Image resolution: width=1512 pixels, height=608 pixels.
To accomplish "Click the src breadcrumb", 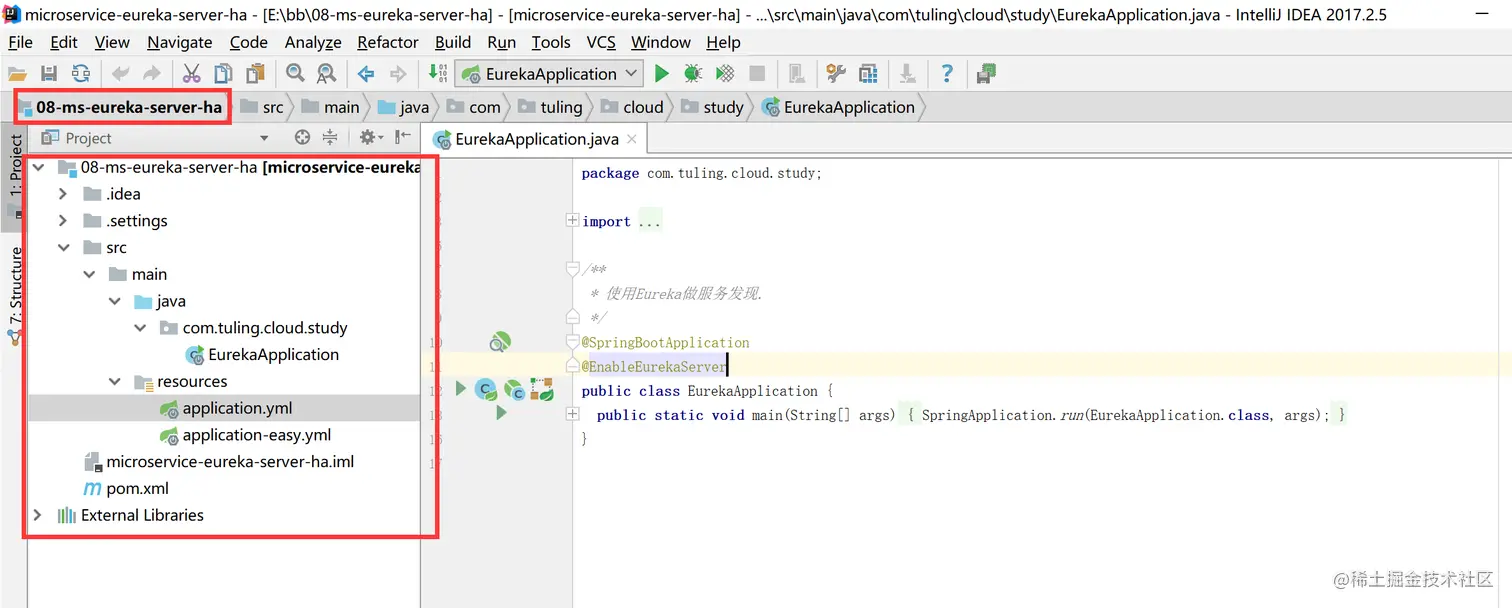I will point(262,107).
